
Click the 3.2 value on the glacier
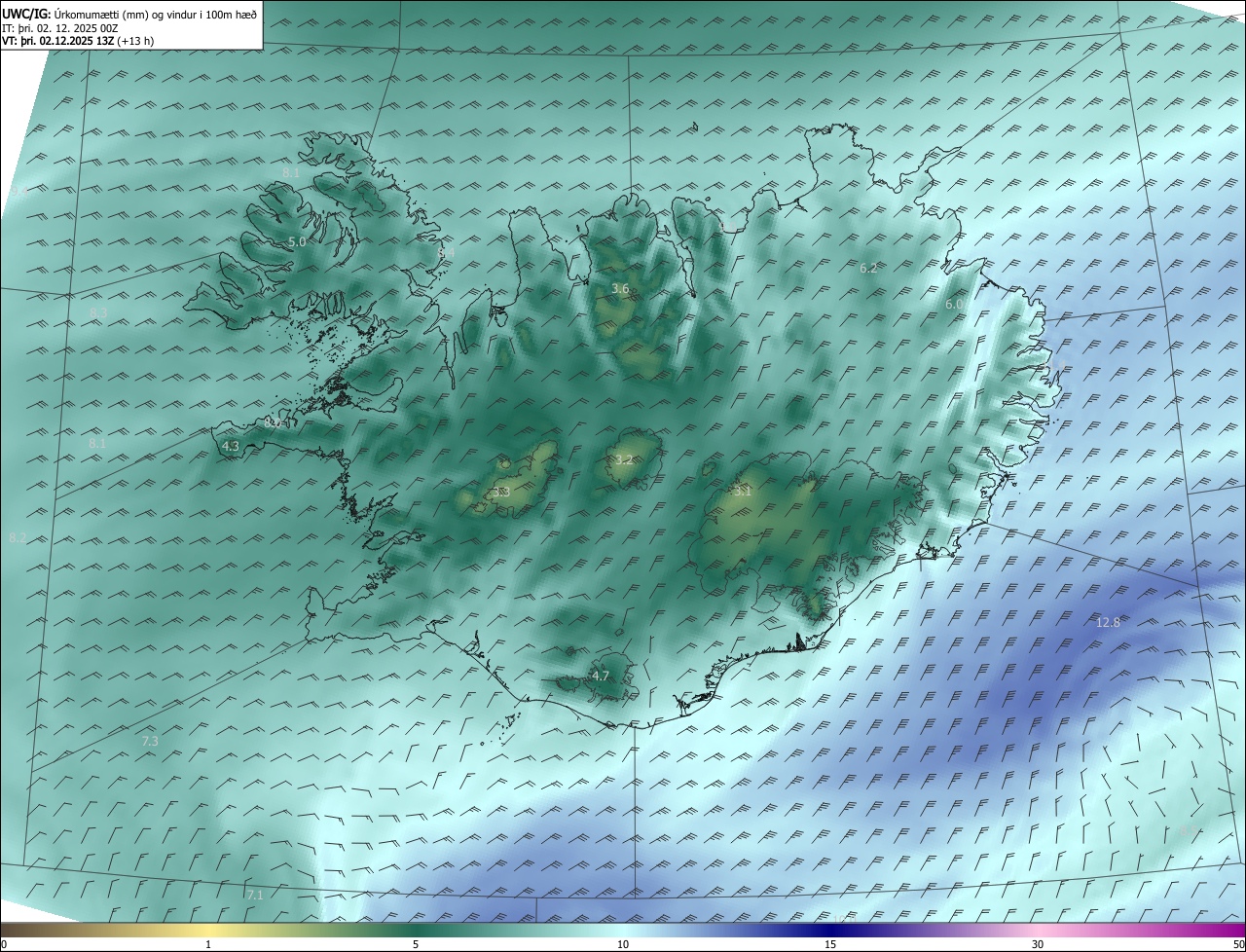(624, 459)
